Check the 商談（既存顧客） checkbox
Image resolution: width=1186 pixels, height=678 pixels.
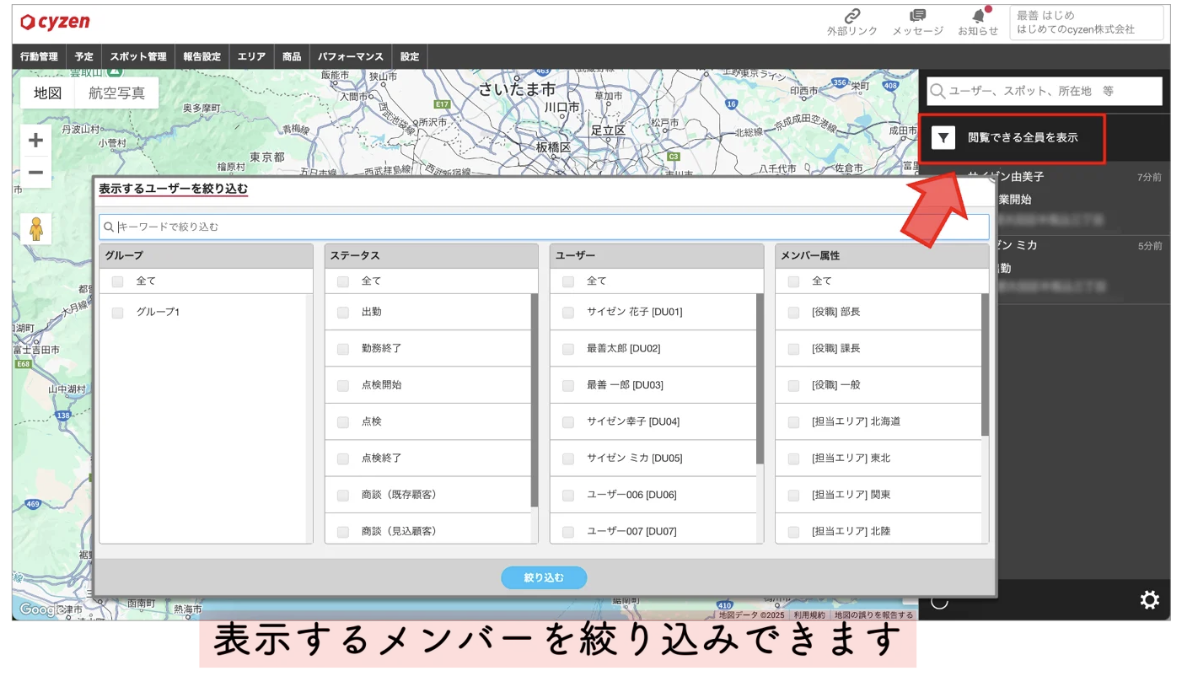tap(343, 495)
